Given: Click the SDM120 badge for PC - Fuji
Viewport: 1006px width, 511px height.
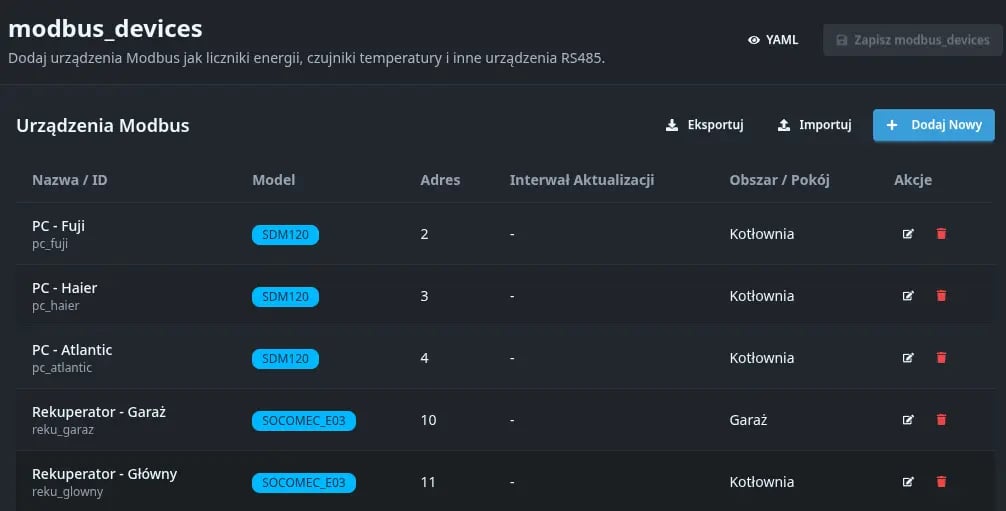Looking at the screenshot, I should tap(286, 235).
